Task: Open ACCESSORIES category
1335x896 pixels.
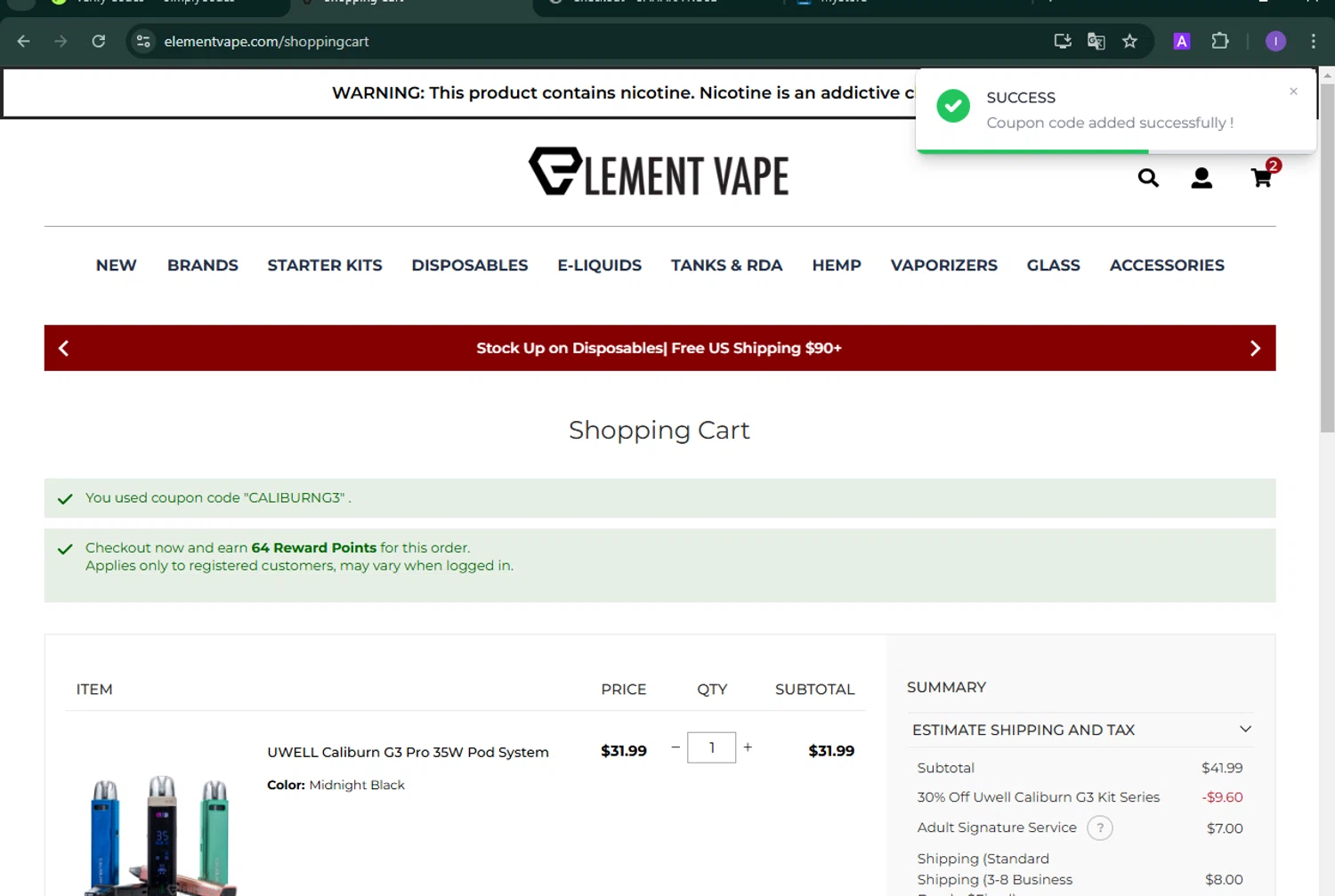Action: coord(1167,265)
